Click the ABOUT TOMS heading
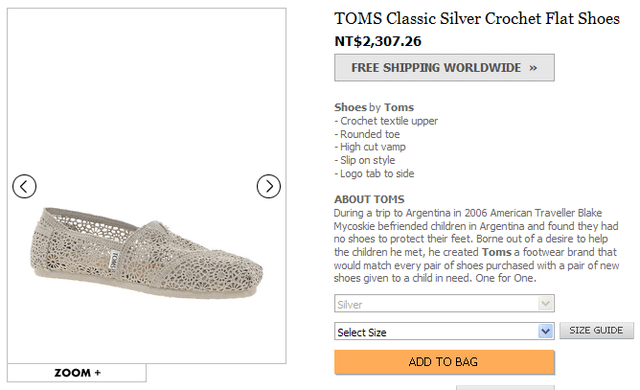 369,199
